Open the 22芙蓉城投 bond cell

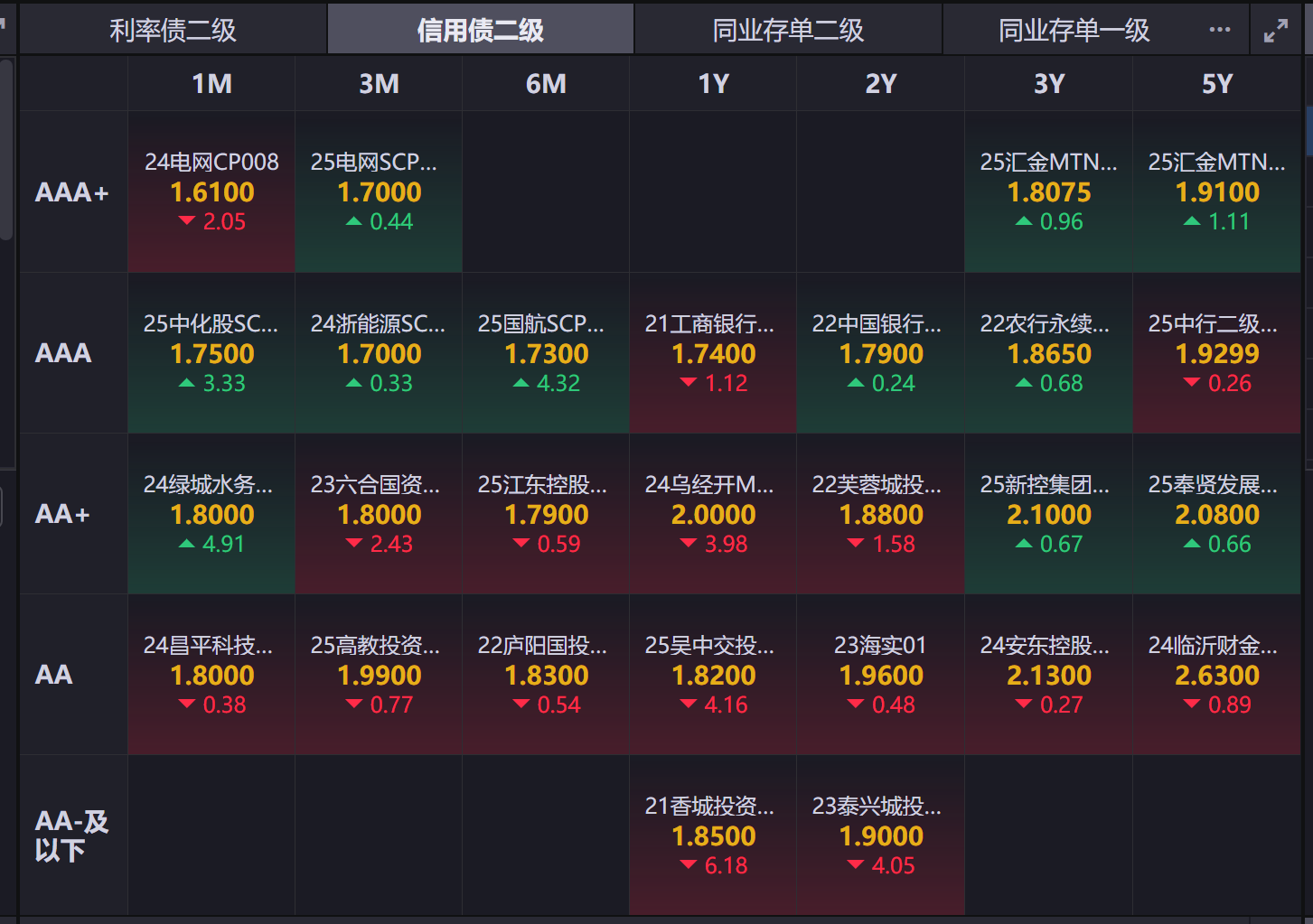[x=881, y=514]
